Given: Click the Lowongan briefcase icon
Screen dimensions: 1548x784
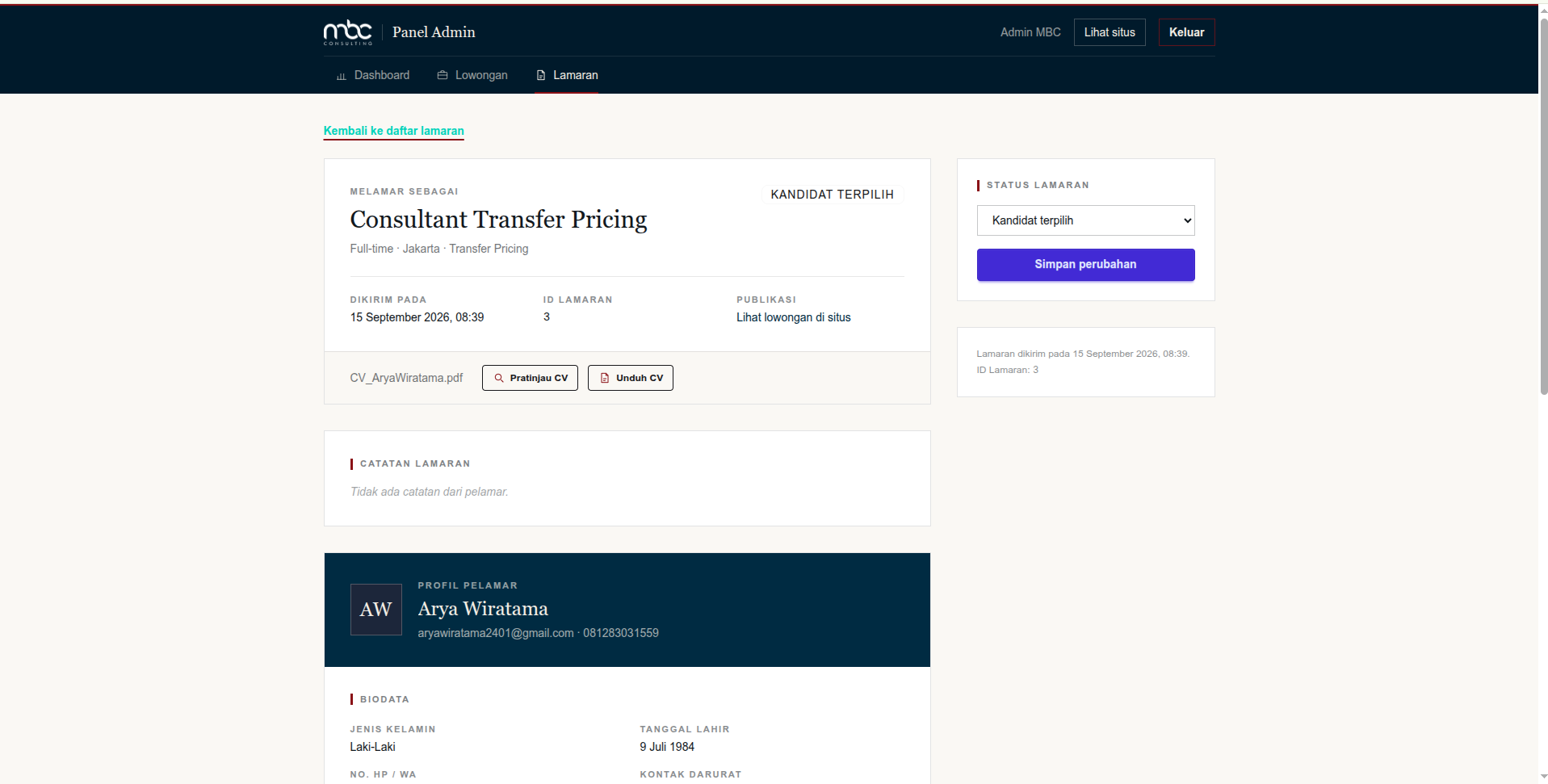Looking at the screenshot, I should (443, 75).
